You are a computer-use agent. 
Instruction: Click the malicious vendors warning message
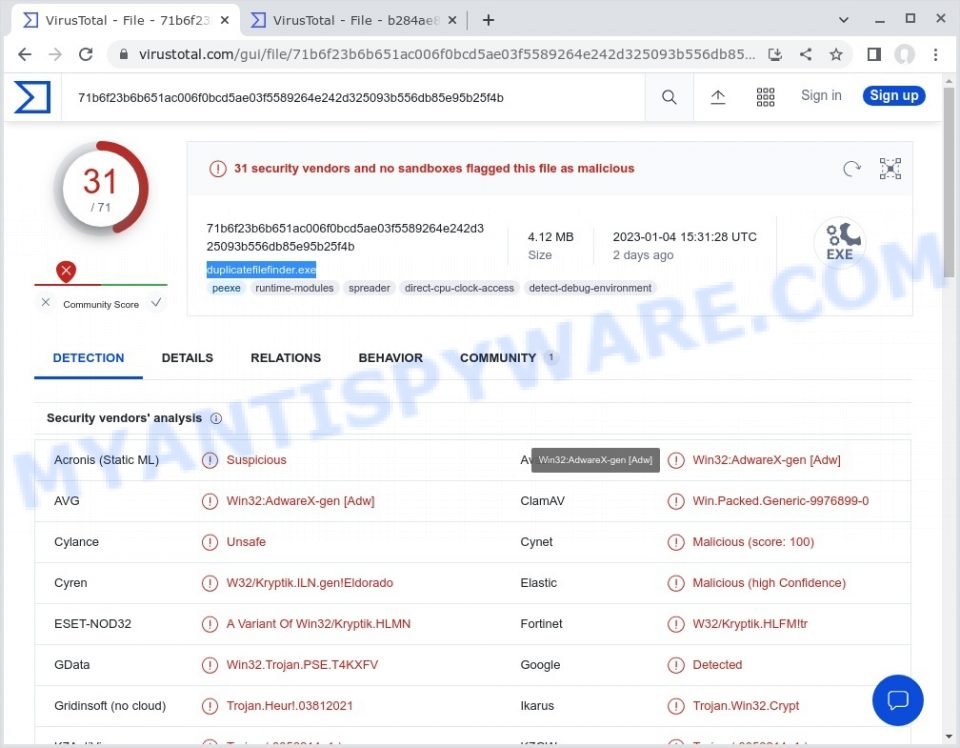click(434, 168)
